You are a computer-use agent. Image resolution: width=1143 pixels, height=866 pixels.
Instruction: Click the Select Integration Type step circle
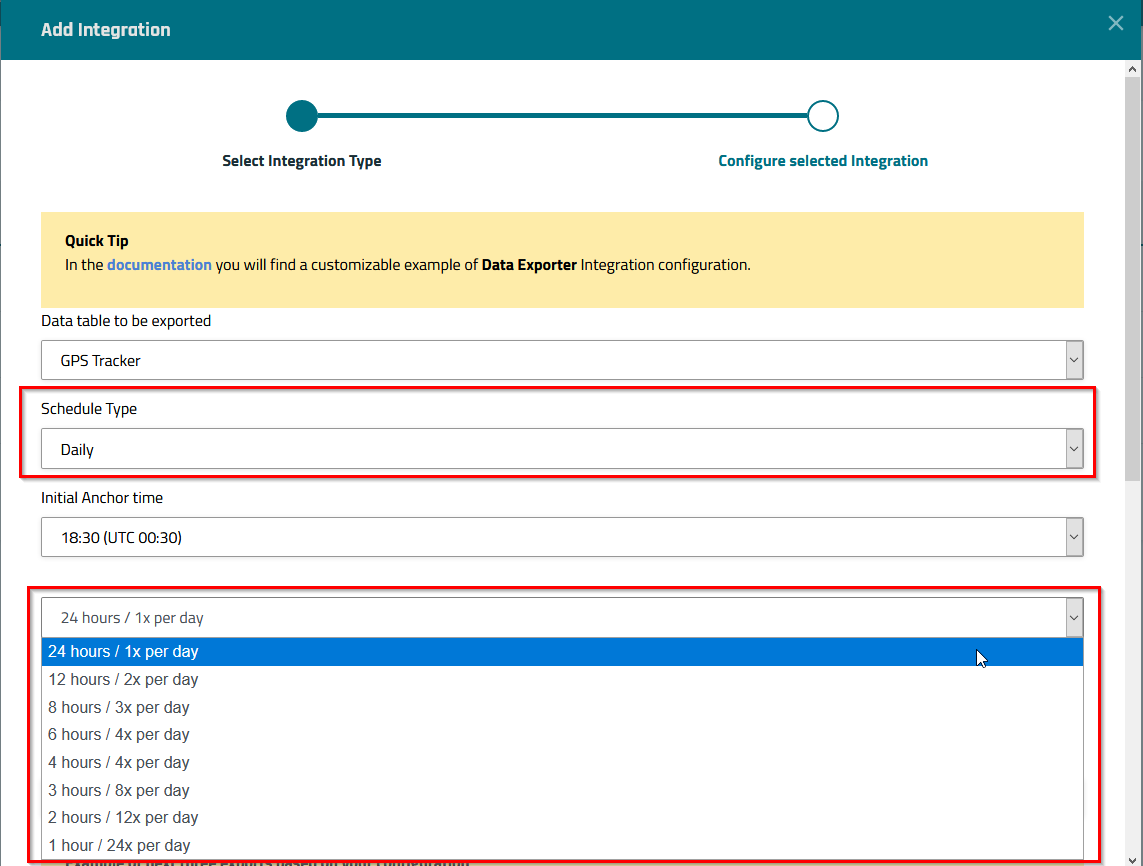(301, 116)
